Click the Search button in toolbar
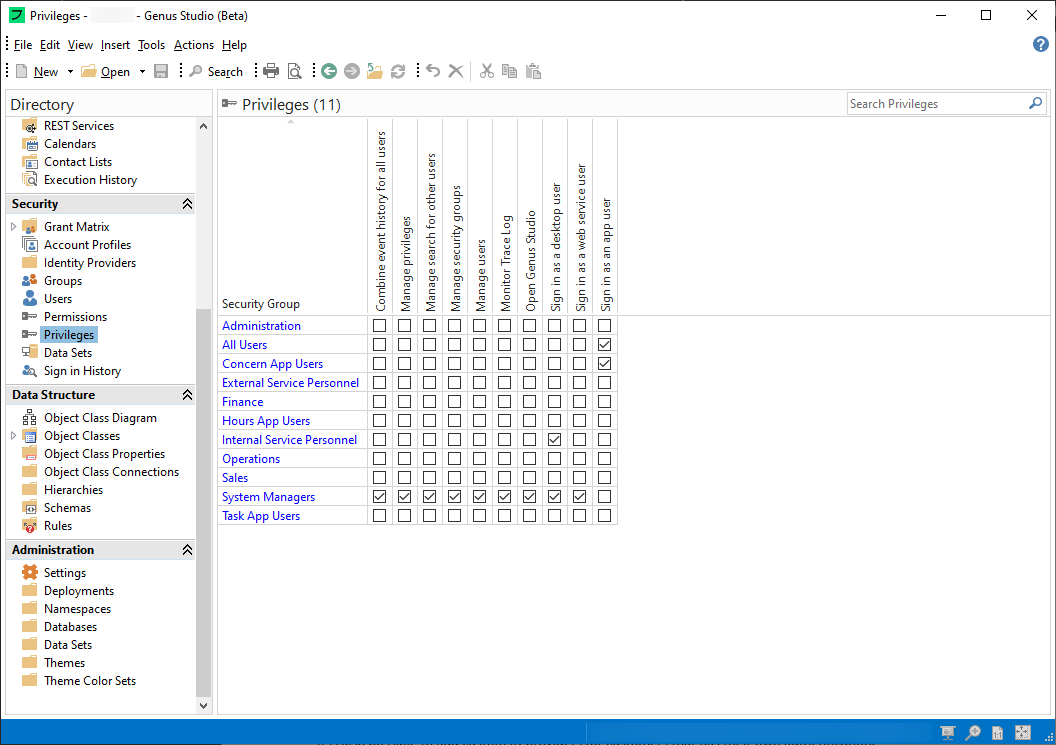This screenshot has height=745, width=1056. (x=216, y=71)
